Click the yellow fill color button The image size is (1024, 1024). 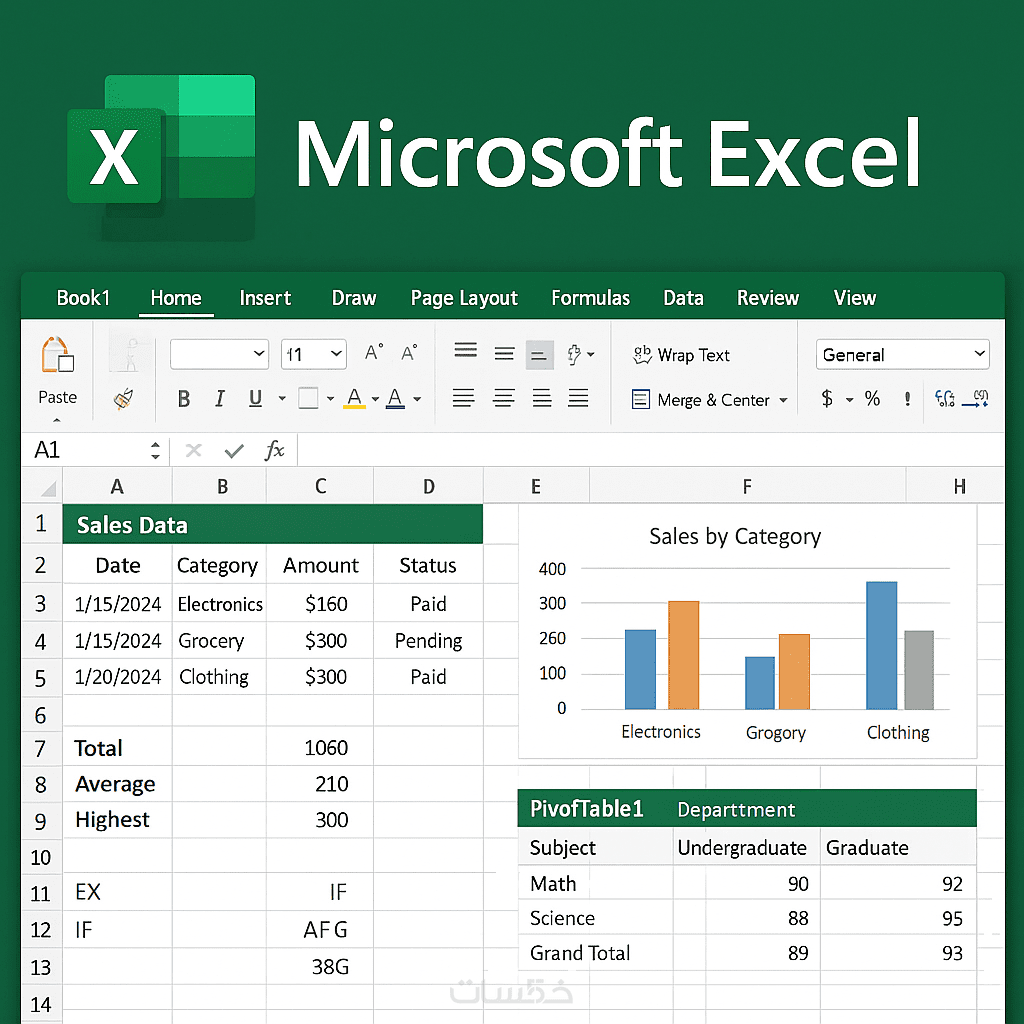coord(355,398)
